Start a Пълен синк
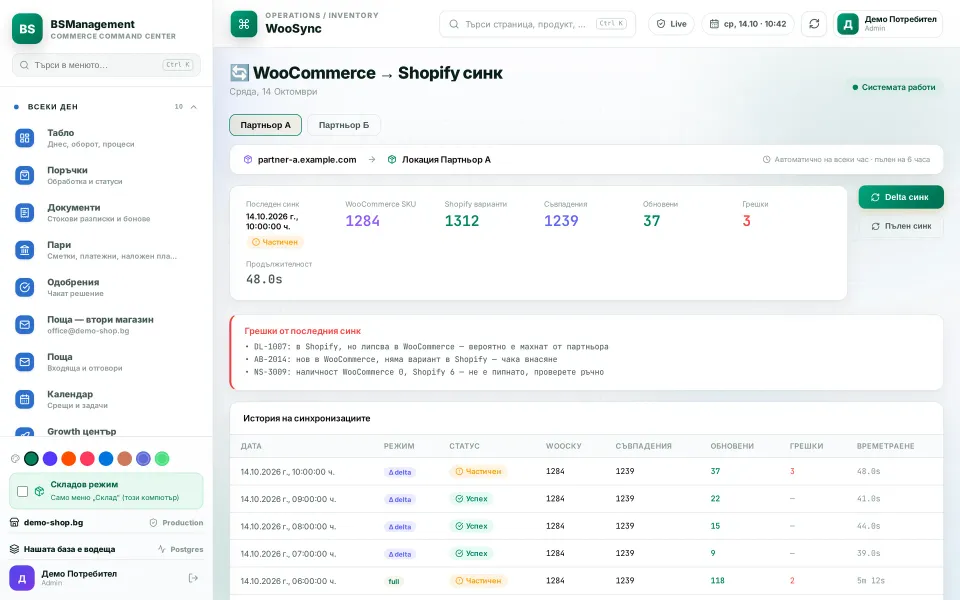Image resolution: width=960 pixels, height=600 pixels. point(901,226)
